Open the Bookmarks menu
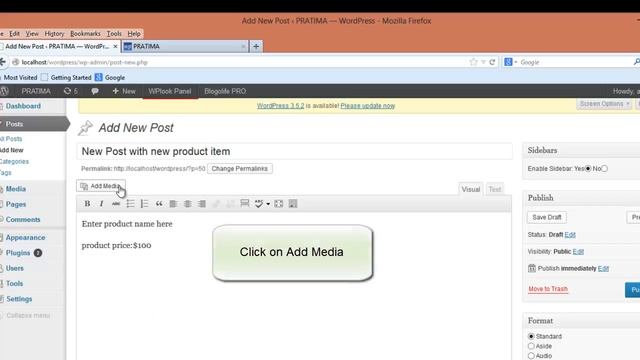Viewport: 640px width, 360px height. click(85, 33)
